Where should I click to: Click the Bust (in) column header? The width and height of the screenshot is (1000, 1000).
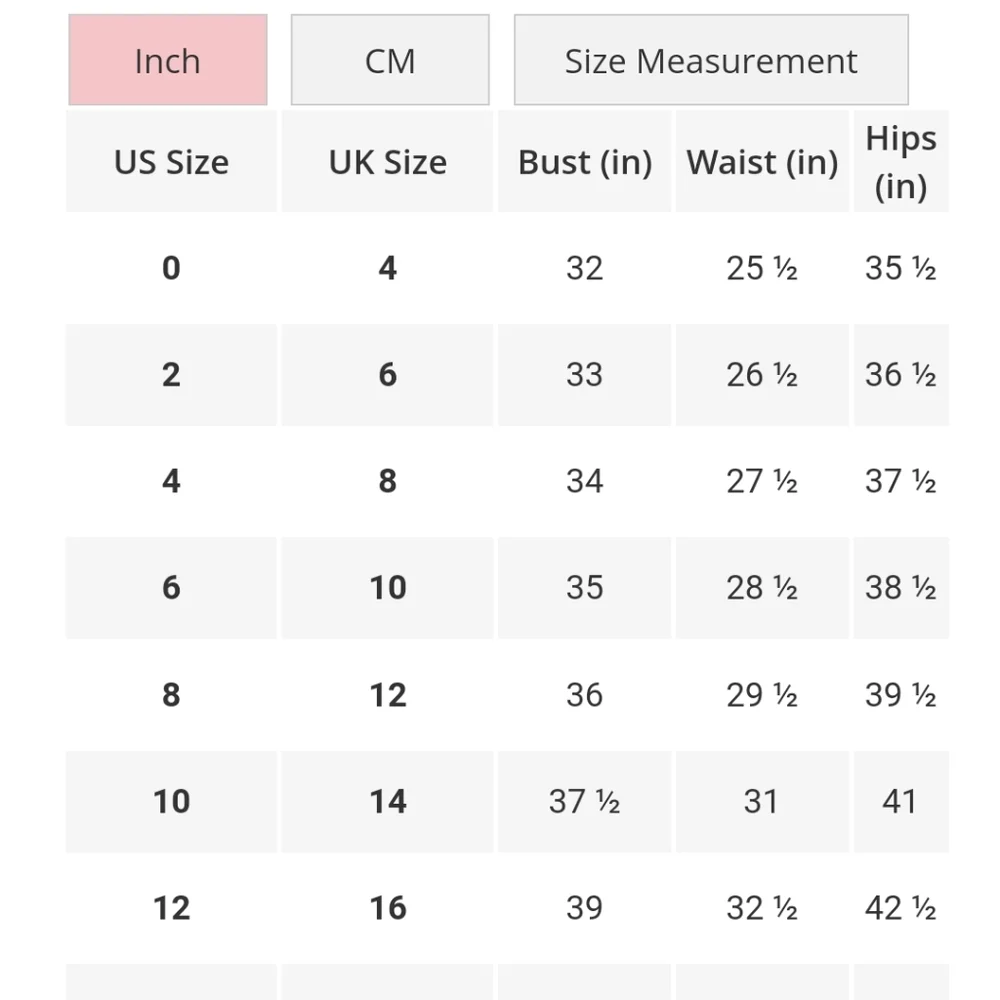click(584, 162)
